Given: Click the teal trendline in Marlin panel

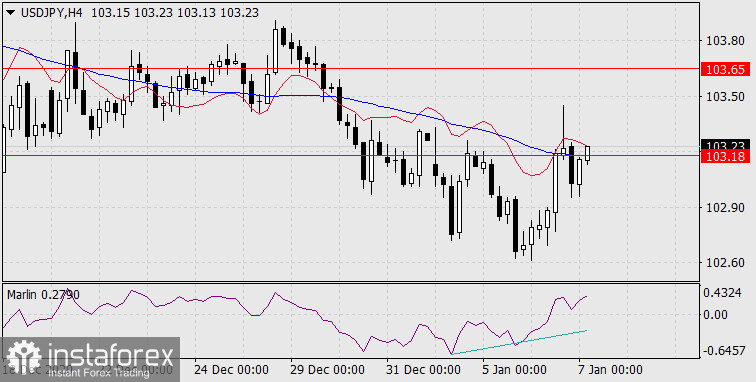Looking at the screenshot, I should [x=519, y=342].
